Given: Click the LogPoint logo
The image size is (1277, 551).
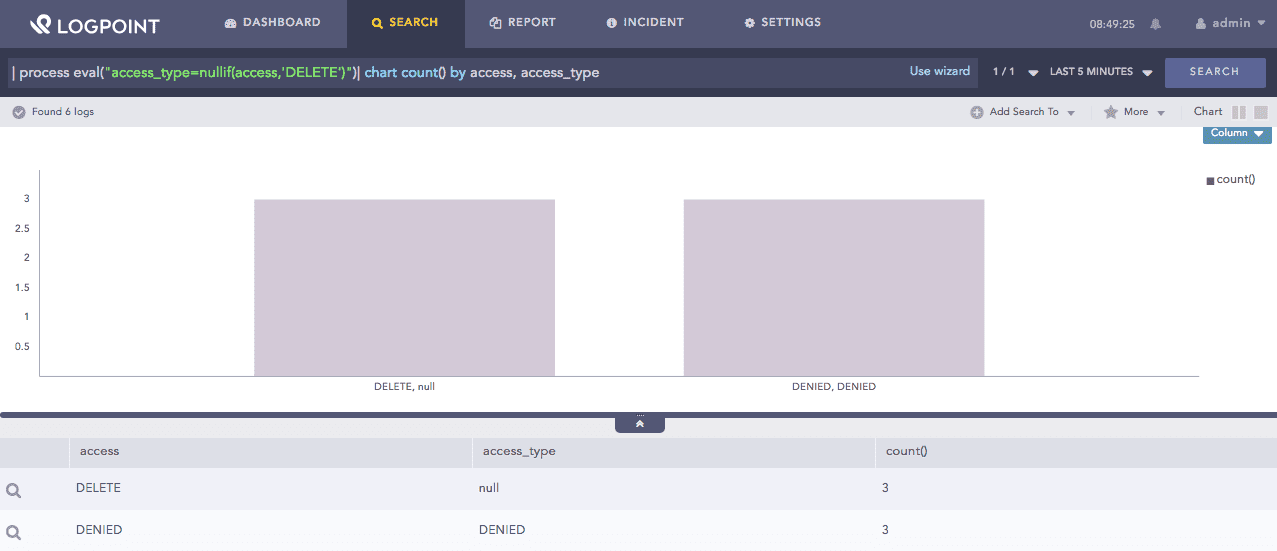Looking at the screenshot, I should pyautogui.click(x=95, y=24).
